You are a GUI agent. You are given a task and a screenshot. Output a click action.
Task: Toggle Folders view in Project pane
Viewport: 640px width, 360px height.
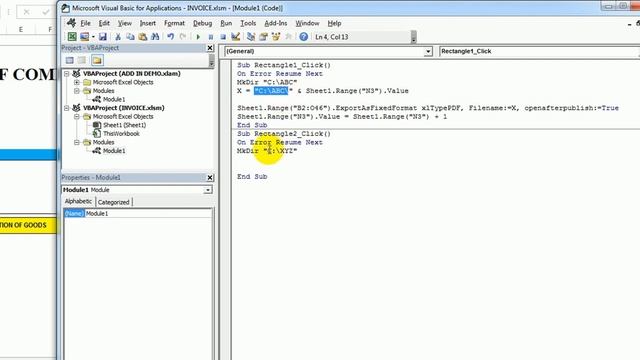[97, 60]
